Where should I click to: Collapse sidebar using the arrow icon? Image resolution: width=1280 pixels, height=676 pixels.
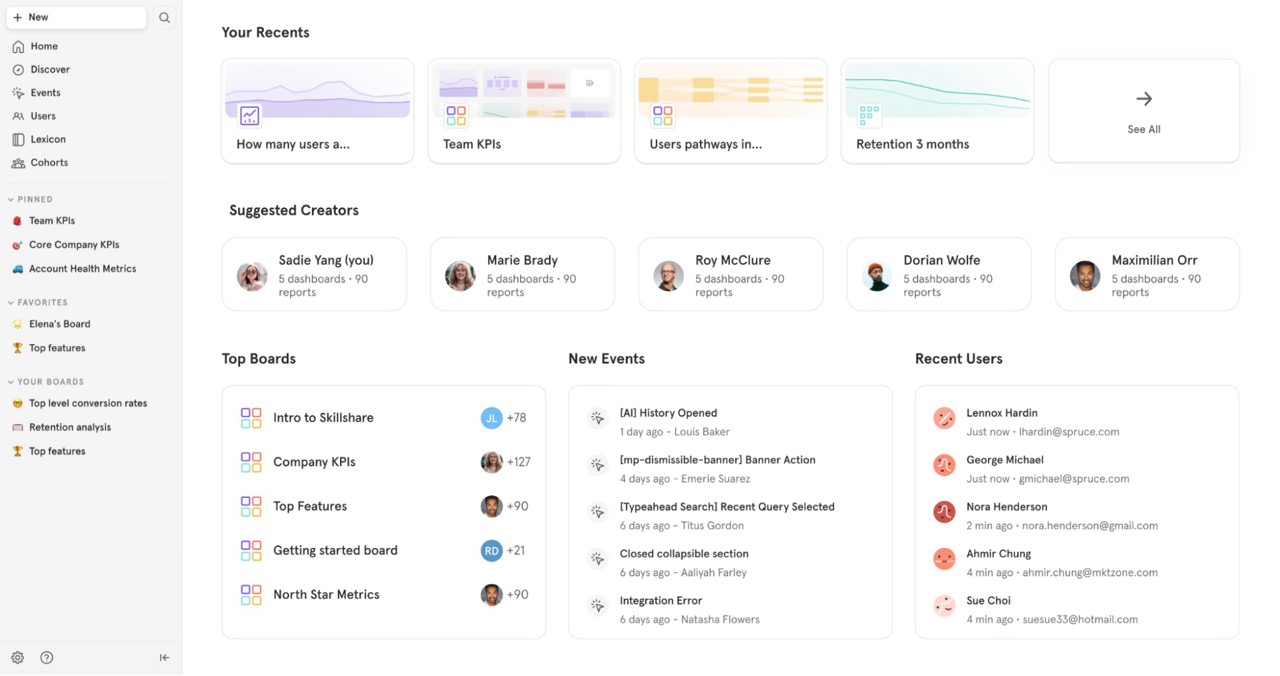pos(165,657)
